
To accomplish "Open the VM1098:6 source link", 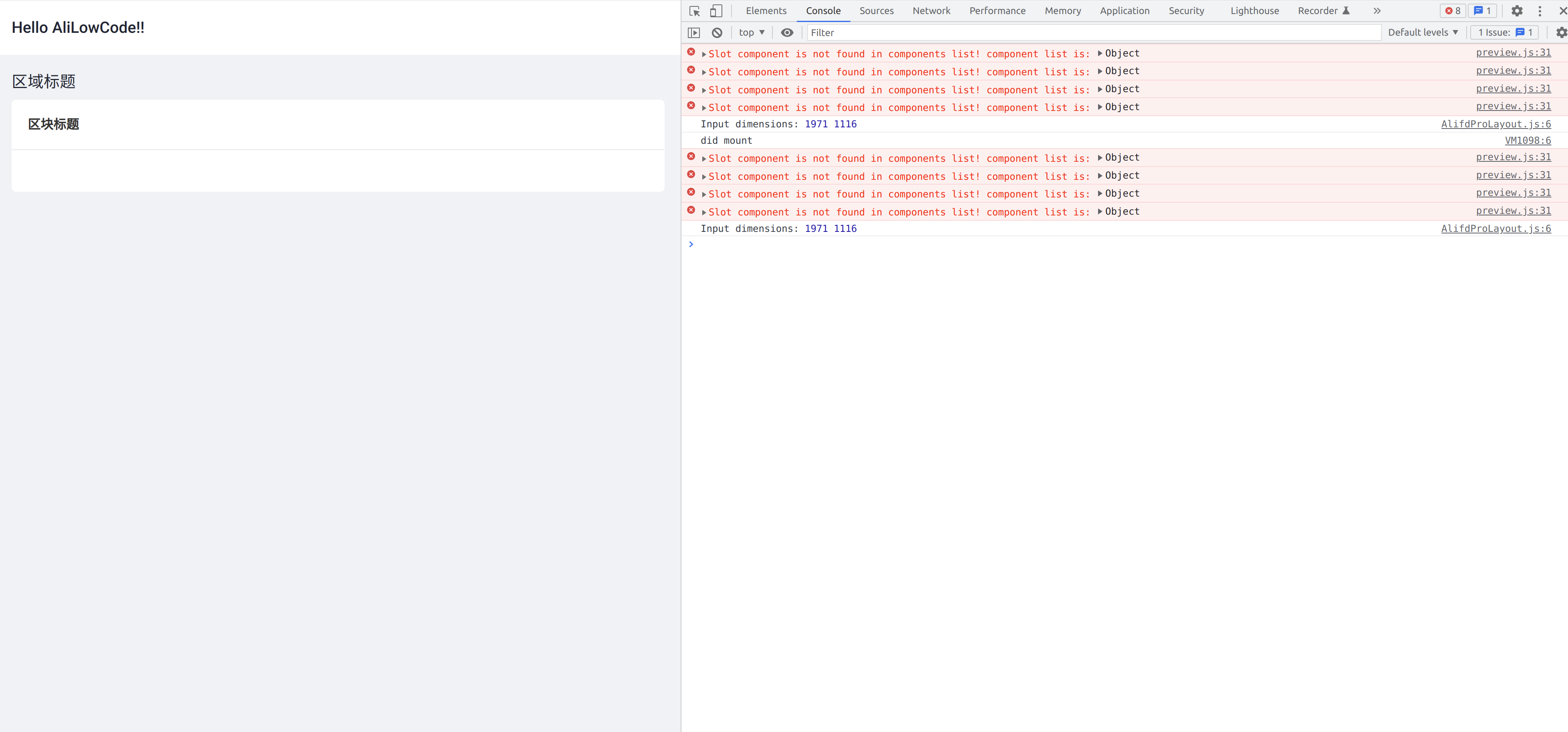I will tap(1528, 141).
